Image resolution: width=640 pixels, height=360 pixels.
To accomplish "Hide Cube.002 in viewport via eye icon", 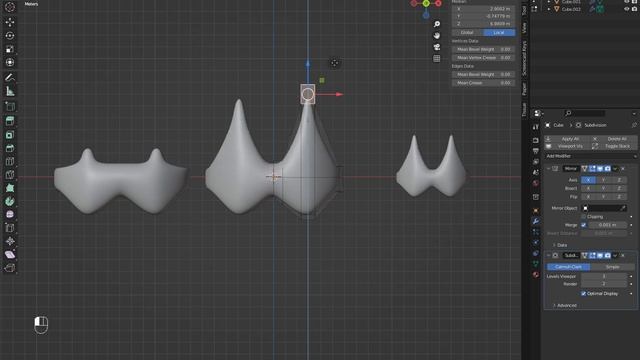I will click(627, 9).
